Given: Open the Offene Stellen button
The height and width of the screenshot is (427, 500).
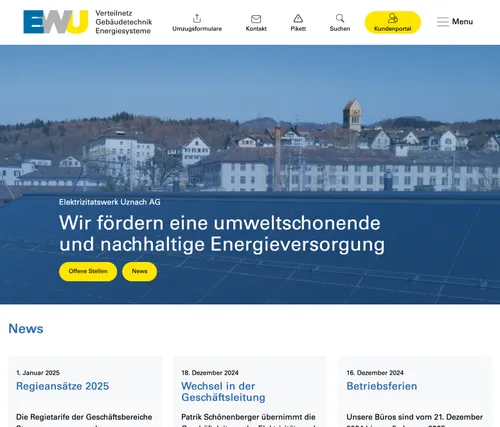Looking at the screenshot, I should point(88,271).
